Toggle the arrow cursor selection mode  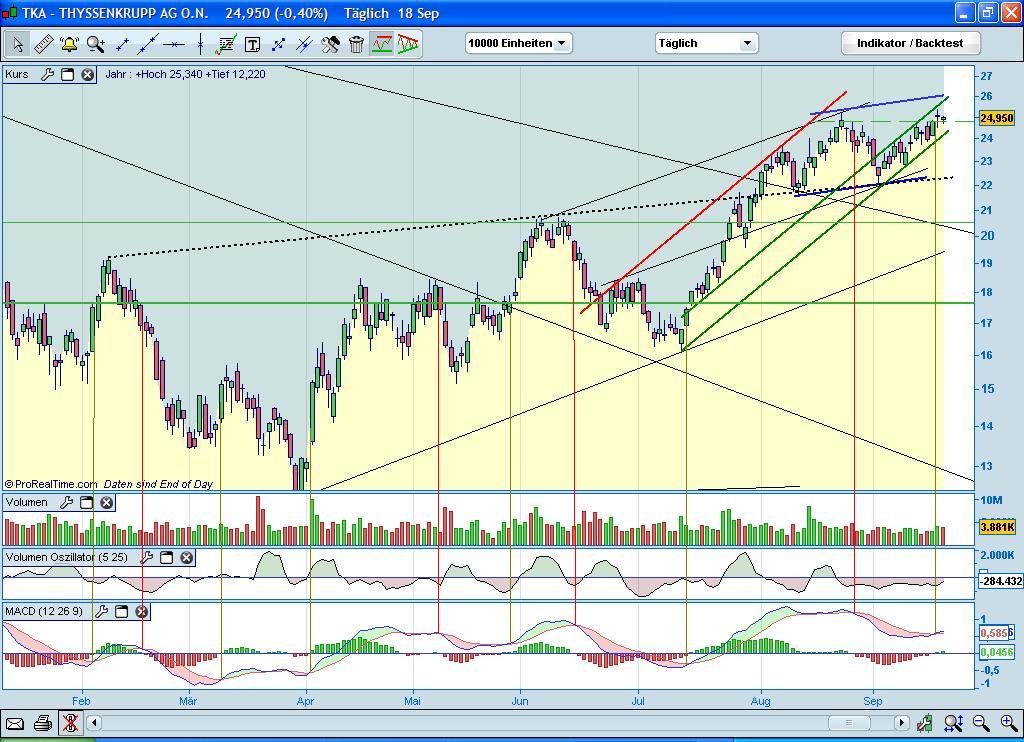click(17, 44)
